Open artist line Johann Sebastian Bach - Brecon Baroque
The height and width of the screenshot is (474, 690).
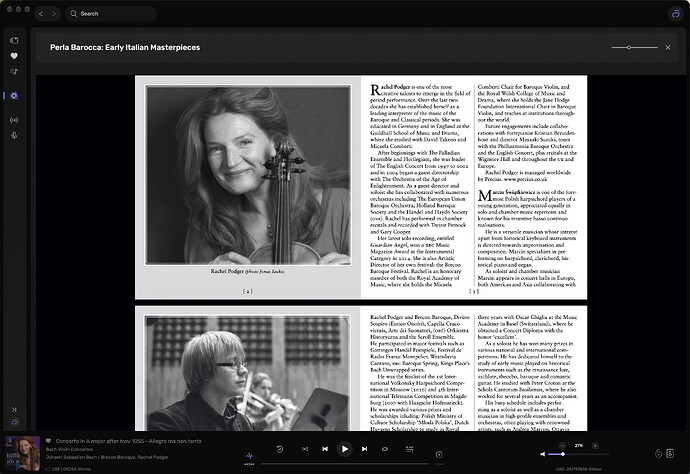pyautogui.click(x=107, y=457)
